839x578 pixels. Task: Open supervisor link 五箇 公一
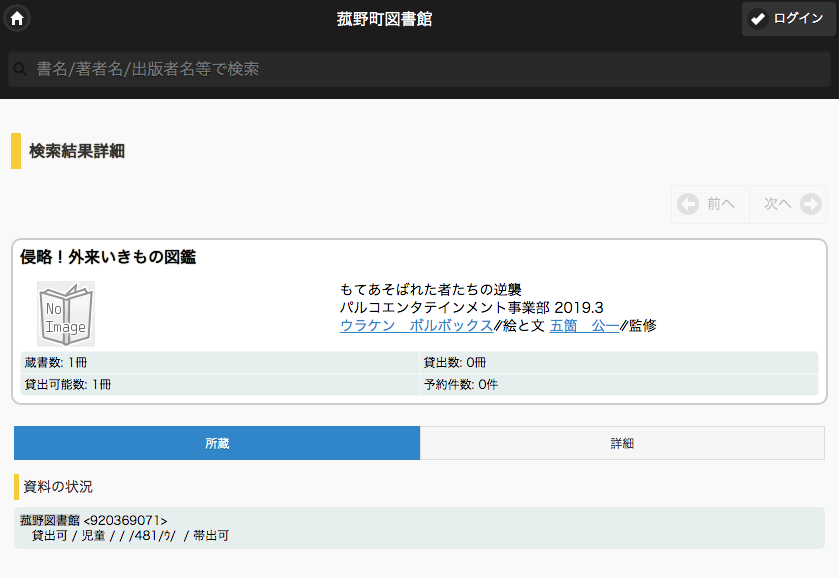584,325
